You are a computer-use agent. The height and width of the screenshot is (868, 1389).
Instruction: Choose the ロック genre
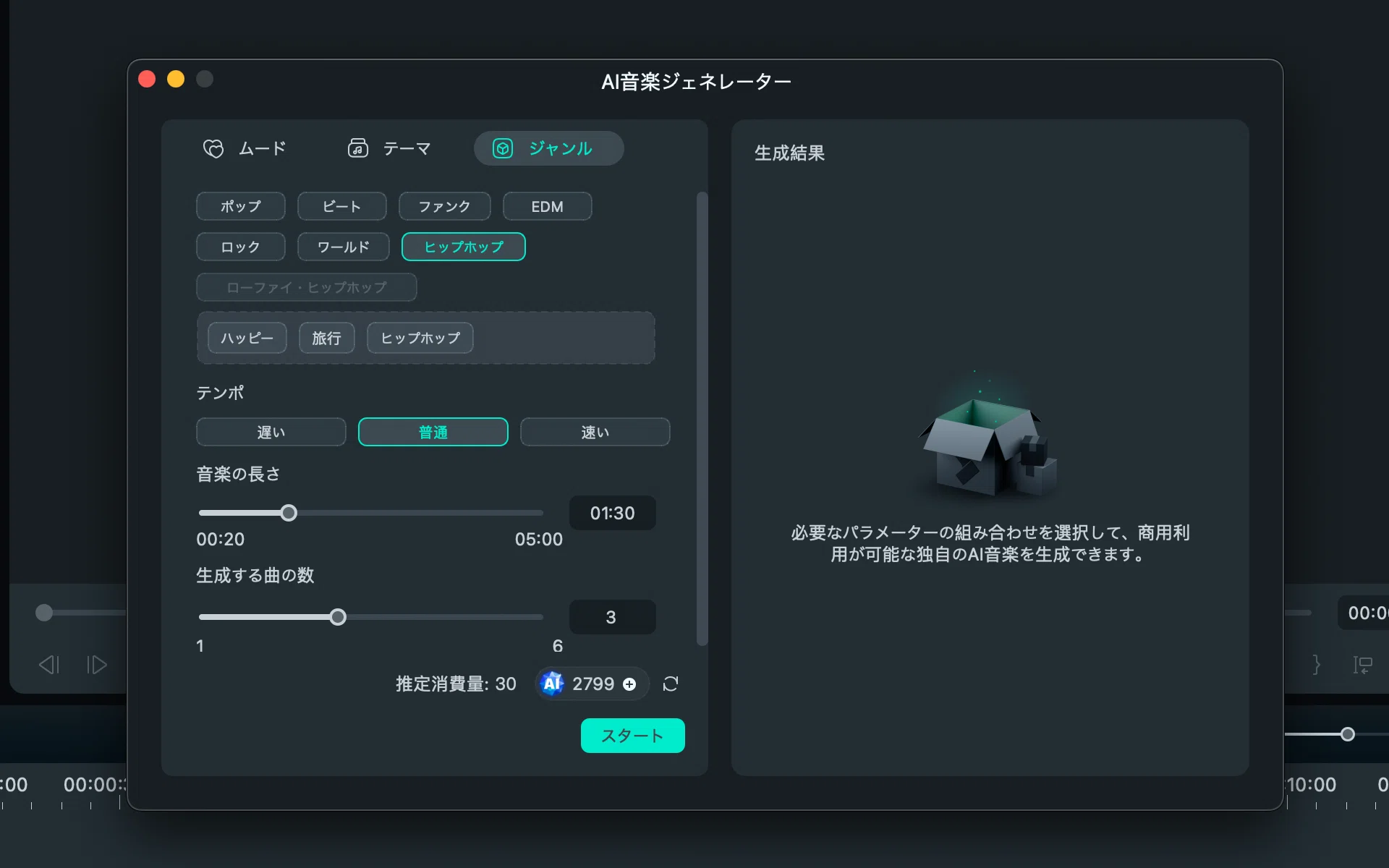click(241, 247)
